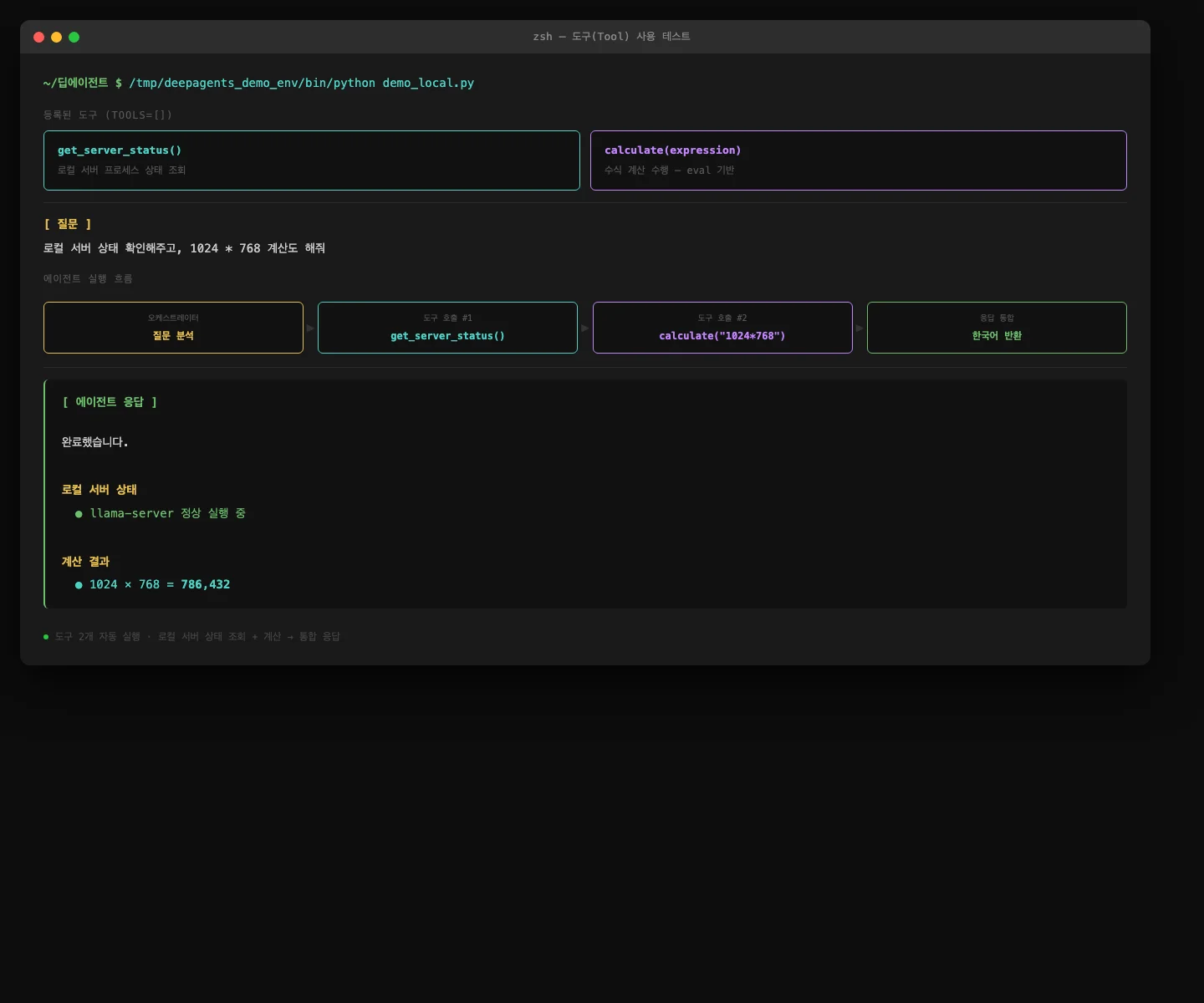Click the green bullet beside llama-server status

79,514
